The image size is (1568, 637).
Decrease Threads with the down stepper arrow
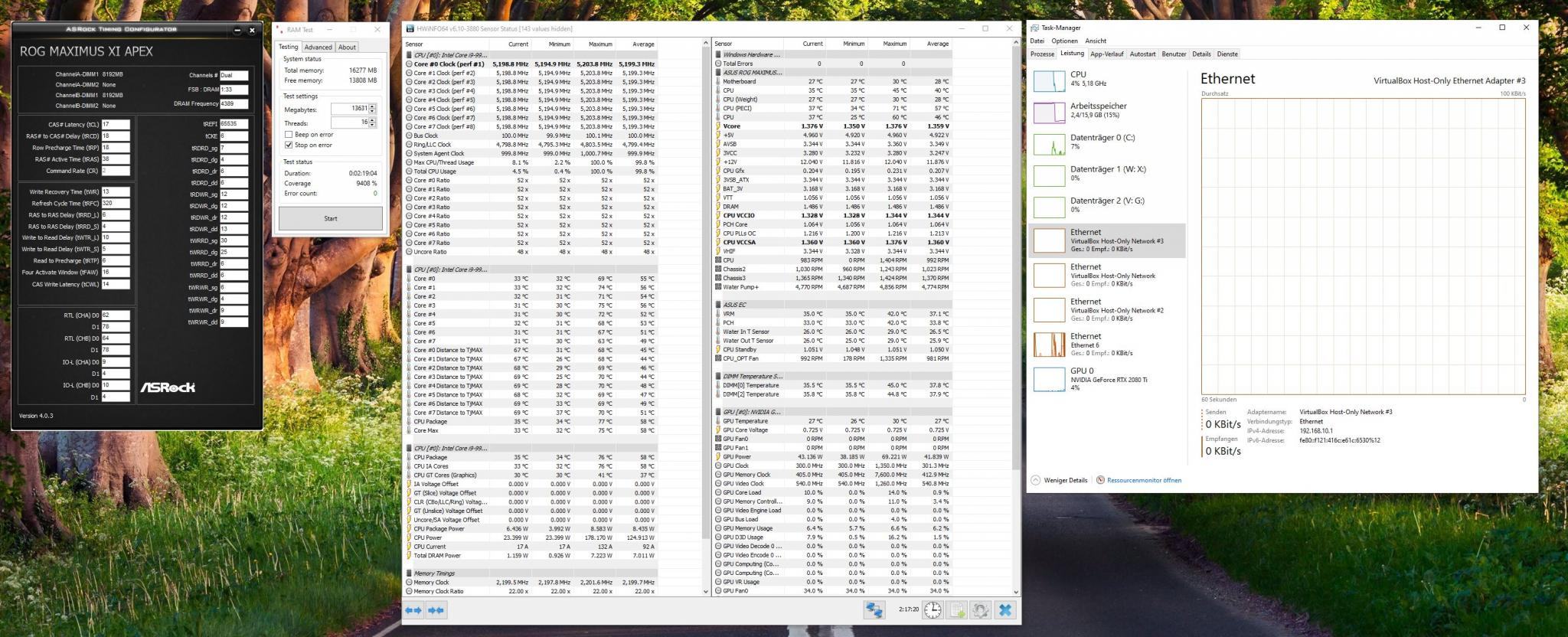(x=373, y=125)
